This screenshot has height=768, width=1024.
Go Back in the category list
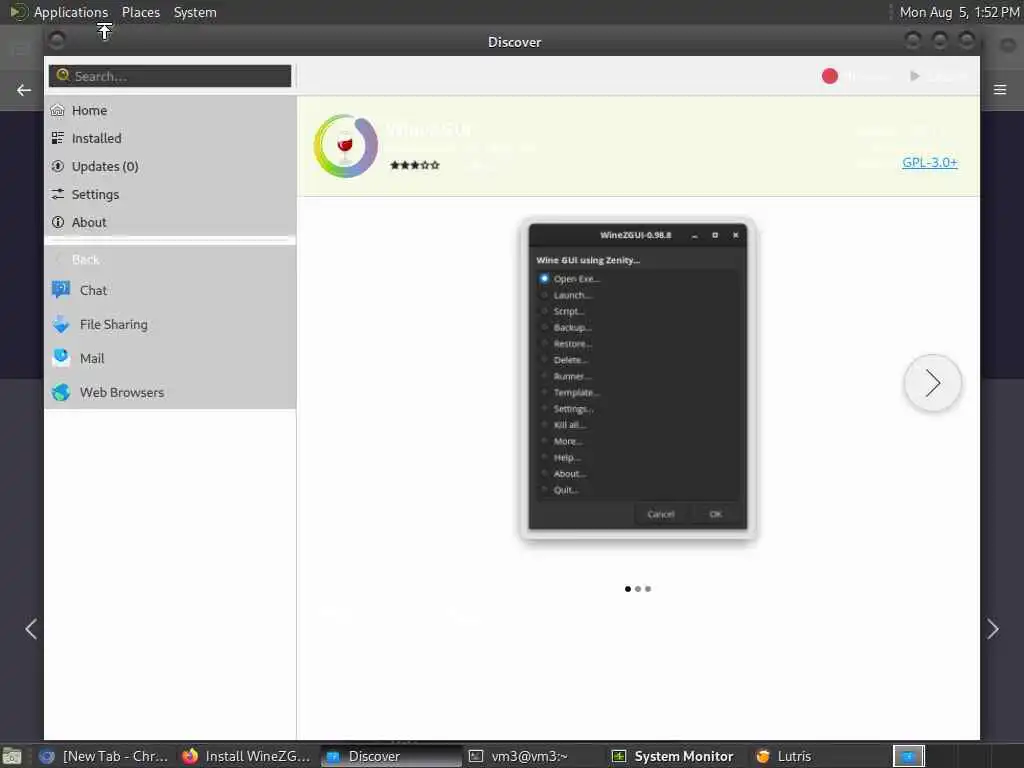coord(170,259)
